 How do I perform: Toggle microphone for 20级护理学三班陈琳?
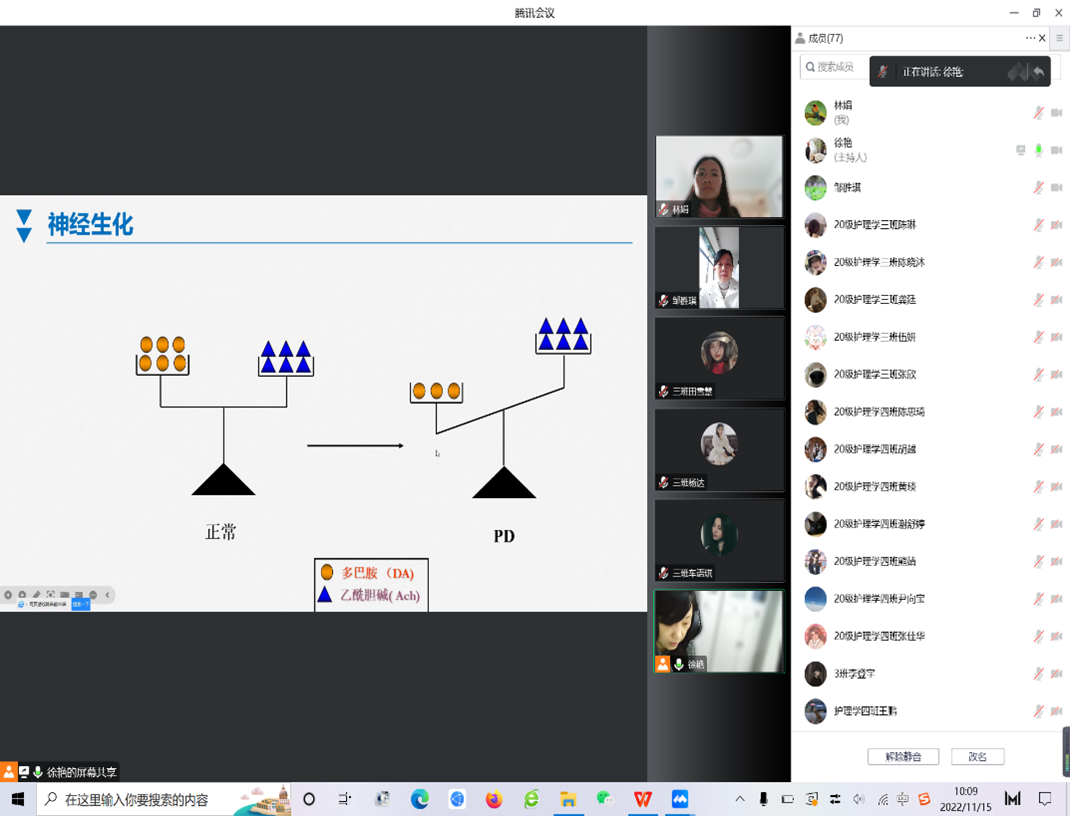coord(1038,225)
